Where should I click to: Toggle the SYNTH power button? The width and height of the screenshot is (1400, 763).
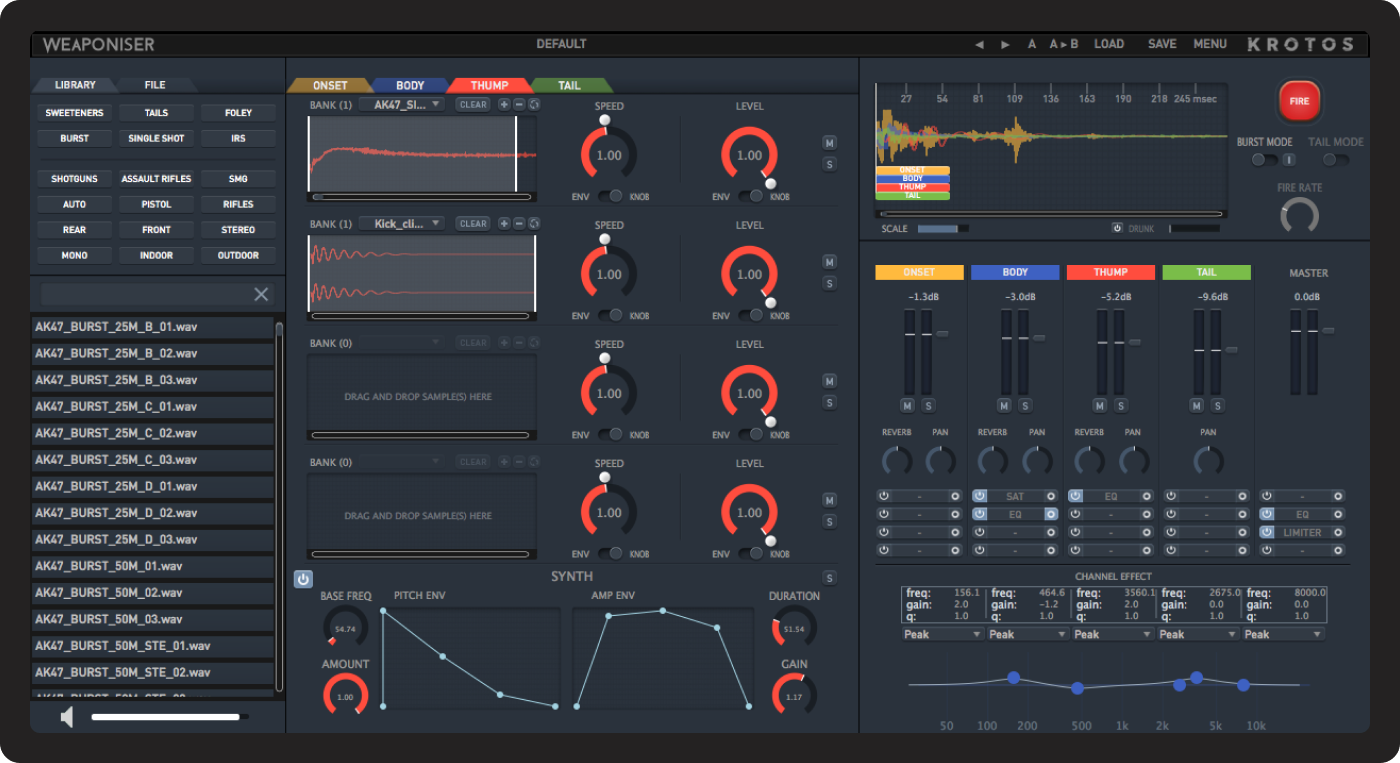click(x=303, y=579)
